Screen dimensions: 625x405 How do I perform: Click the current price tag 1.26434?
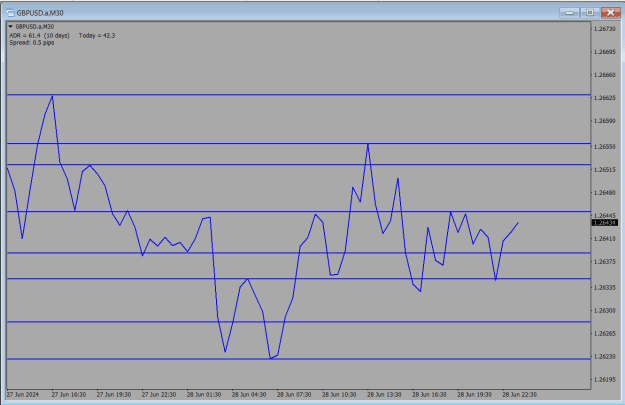[x=605, y=223]
